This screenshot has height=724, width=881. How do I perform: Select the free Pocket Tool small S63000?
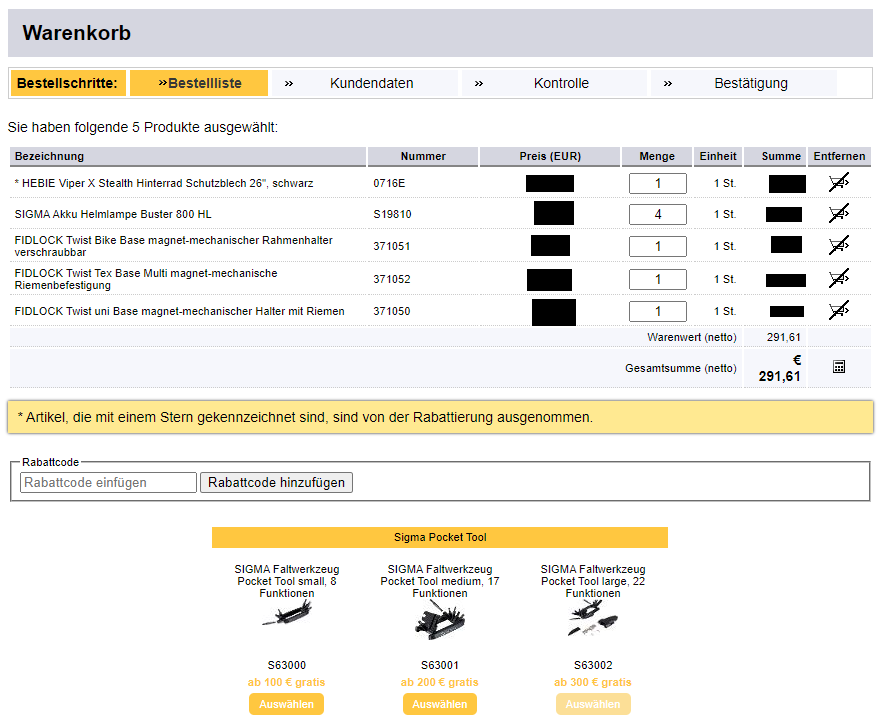pyautogui.click(x=287, y=704)
